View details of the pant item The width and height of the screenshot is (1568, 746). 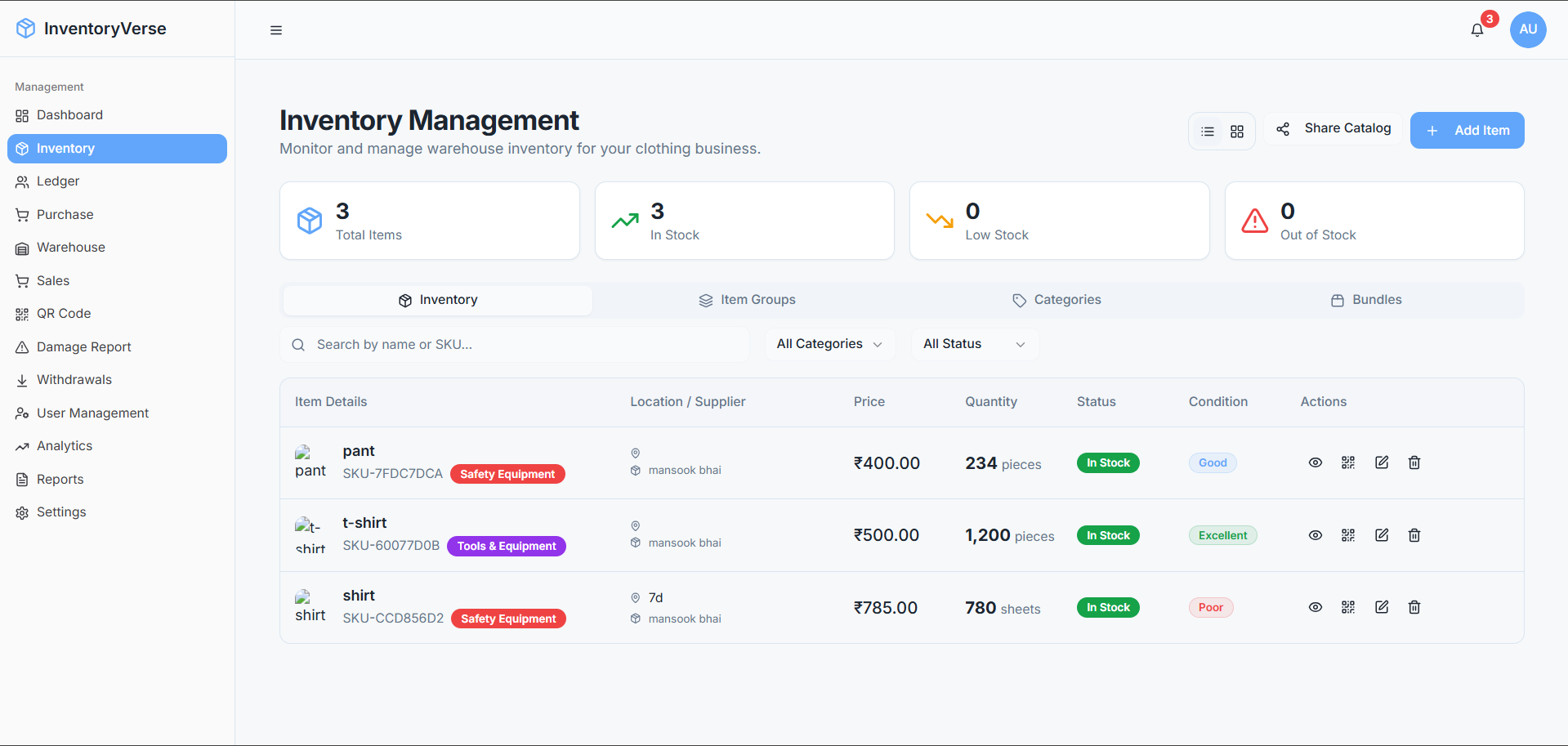(1316, 462)
